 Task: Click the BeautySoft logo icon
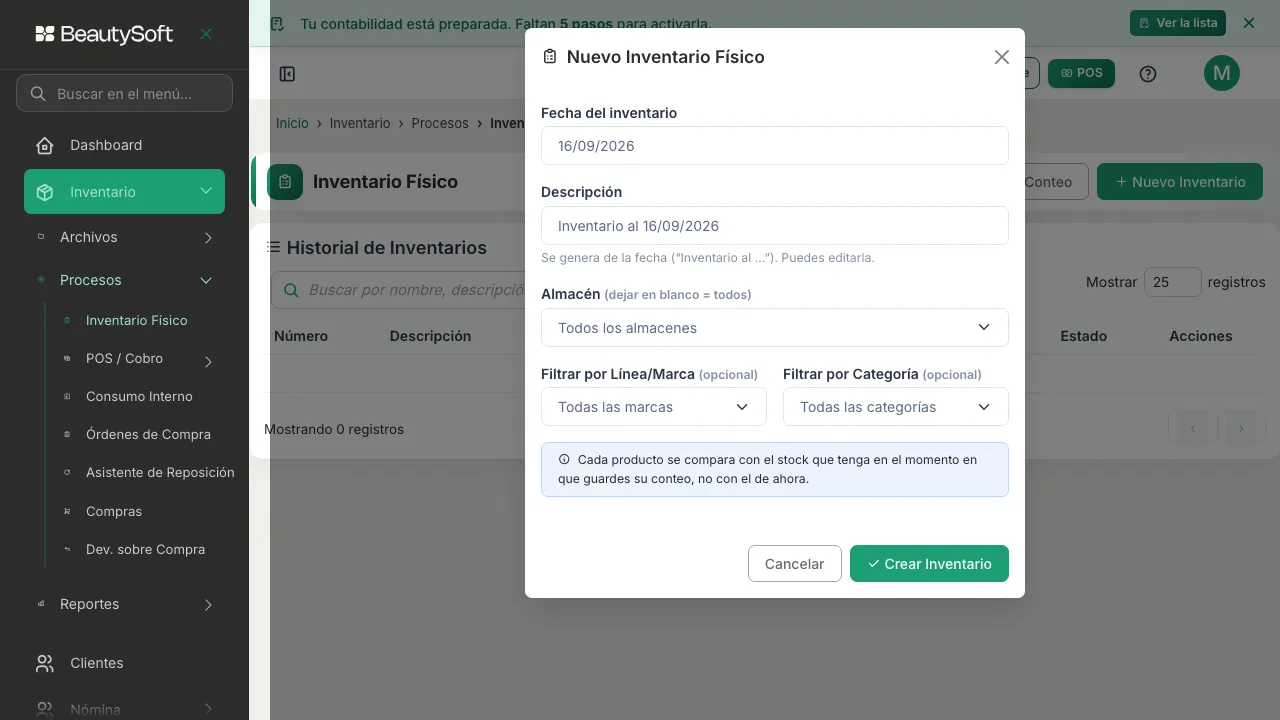click(x=45, y=34)
